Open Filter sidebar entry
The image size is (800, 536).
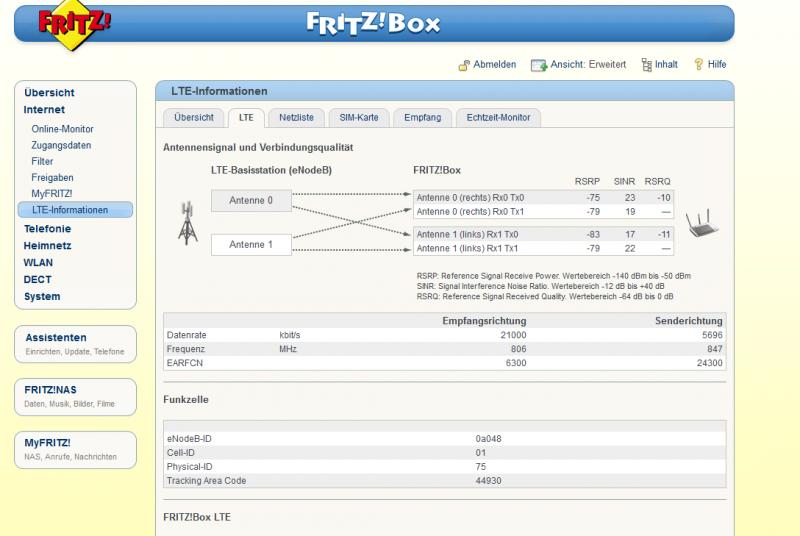[x=42, y=161]
